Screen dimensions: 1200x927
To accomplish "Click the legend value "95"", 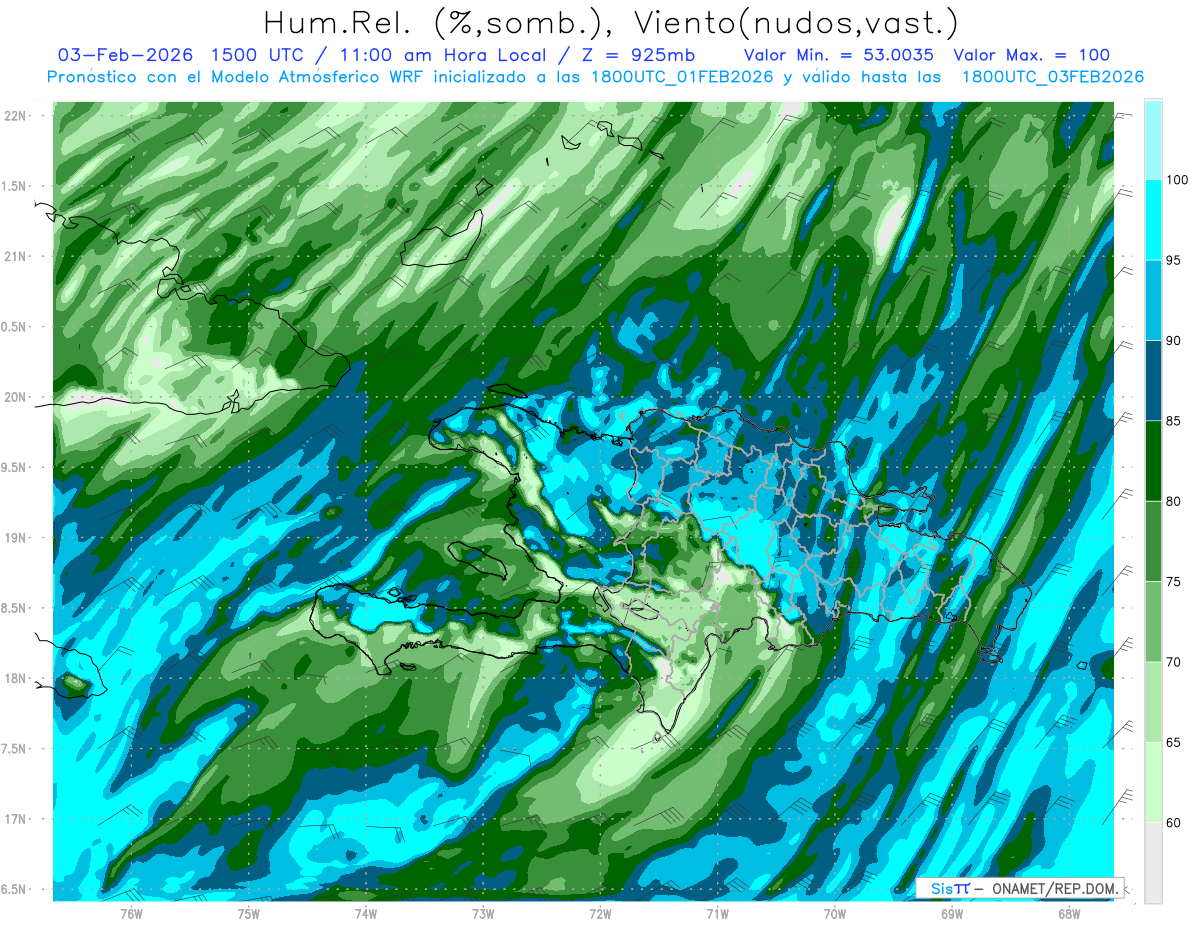I will tap(1174, 260).
